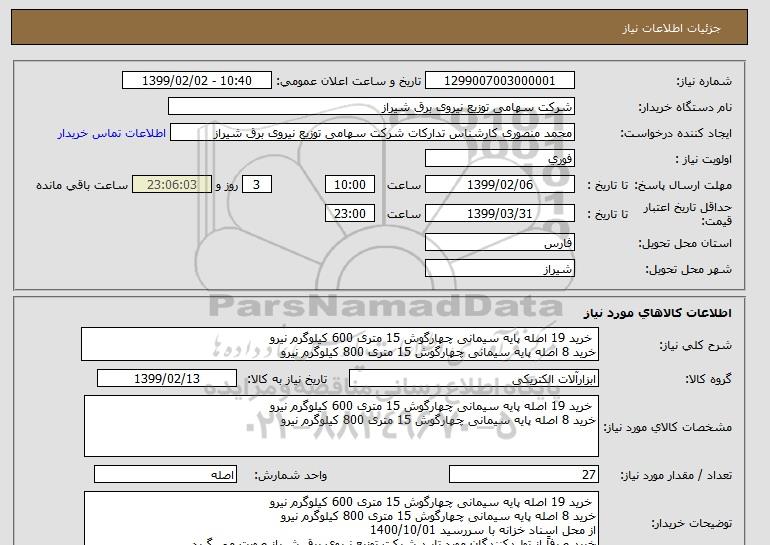This screenshot has height=545, width=770.
Task: Click the priority field showing فوری
Action: (499, 159)
